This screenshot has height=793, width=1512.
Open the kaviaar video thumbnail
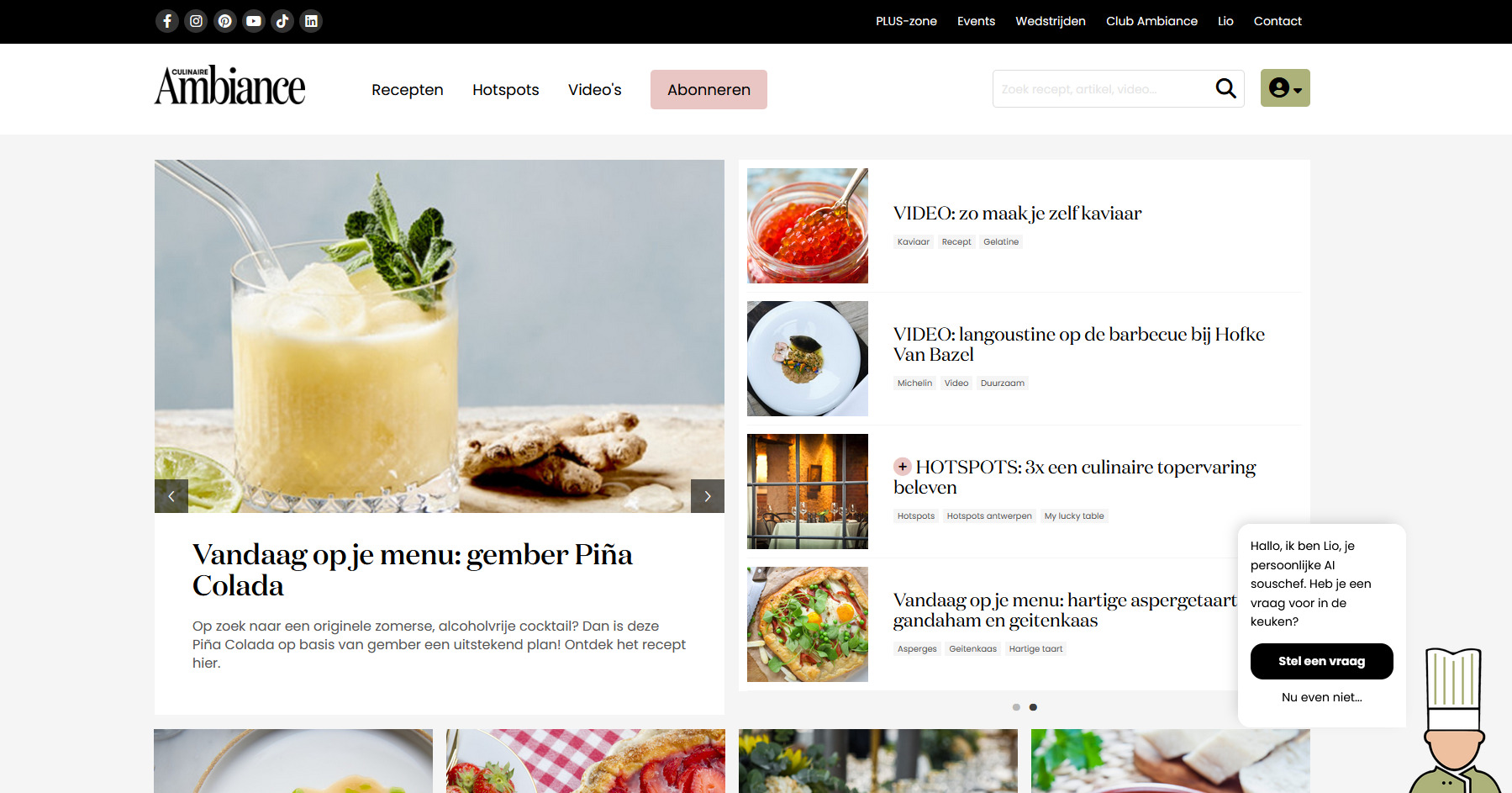pyautogui.click(x=808, y=225)
